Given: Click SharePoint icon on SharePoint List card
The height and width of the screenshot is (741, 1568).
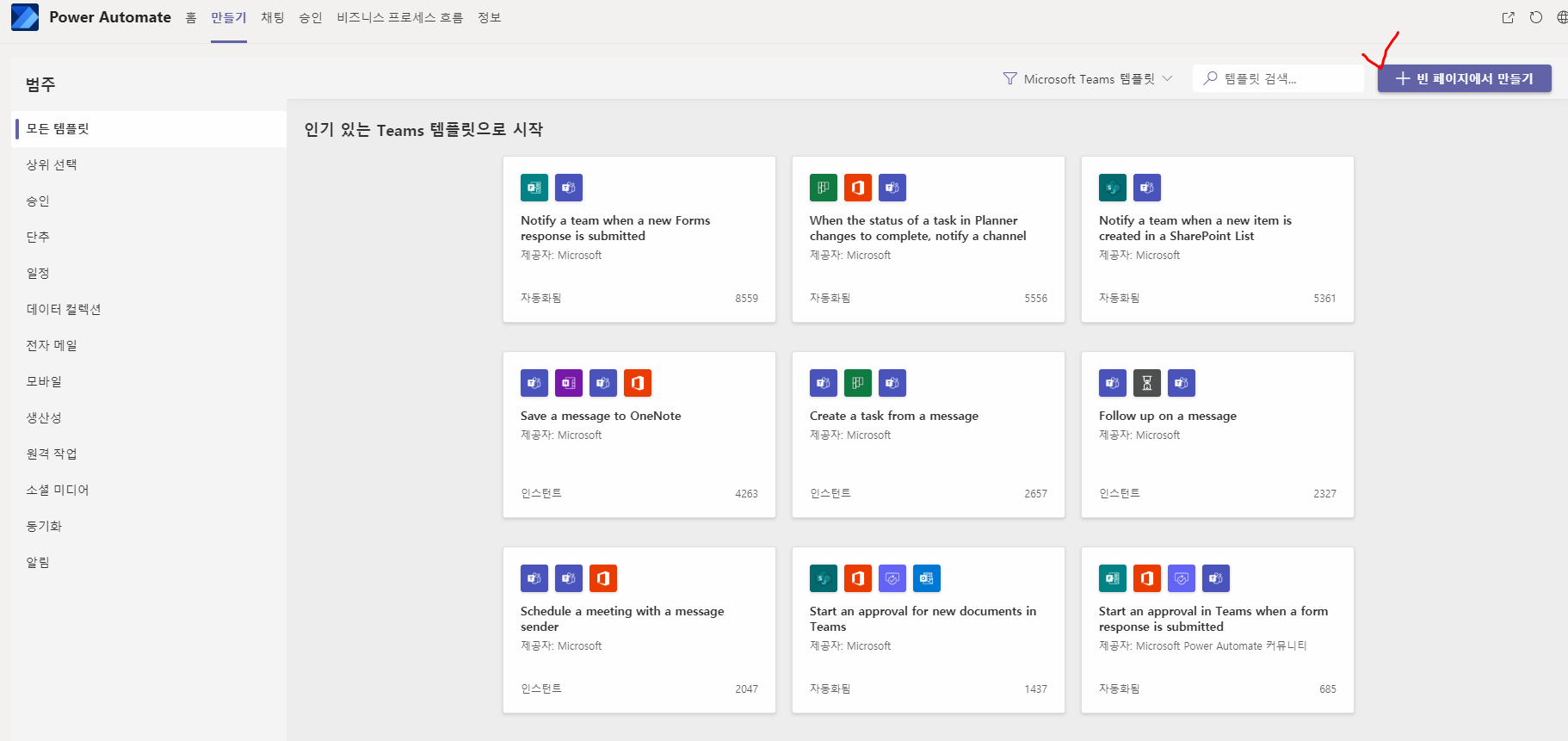Looking at the screenshot, I should tap(1113, 188).
